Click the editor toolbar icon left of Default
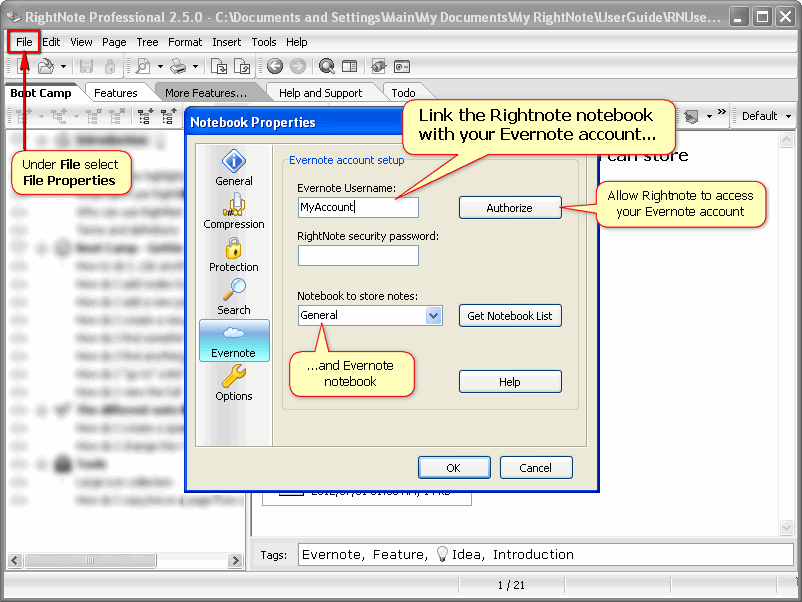 [x=692, y=117]
